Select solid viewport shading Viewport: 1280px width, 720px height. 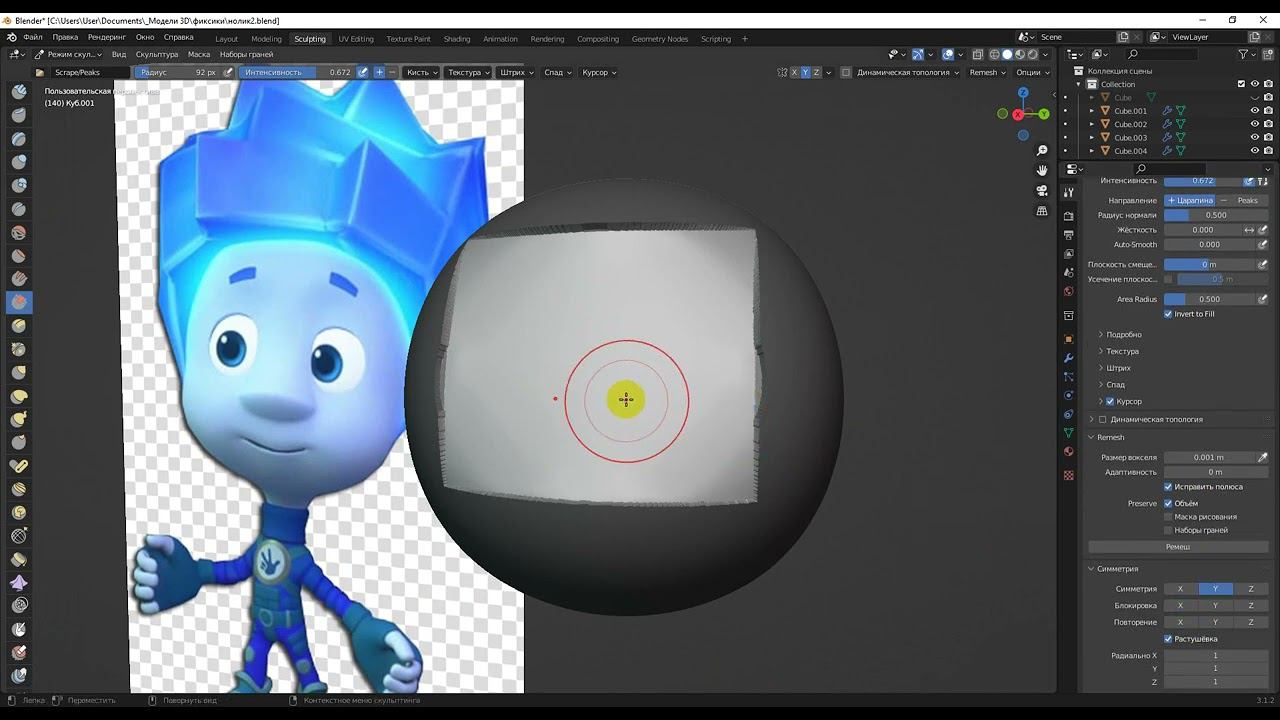tap(1007, 54)
